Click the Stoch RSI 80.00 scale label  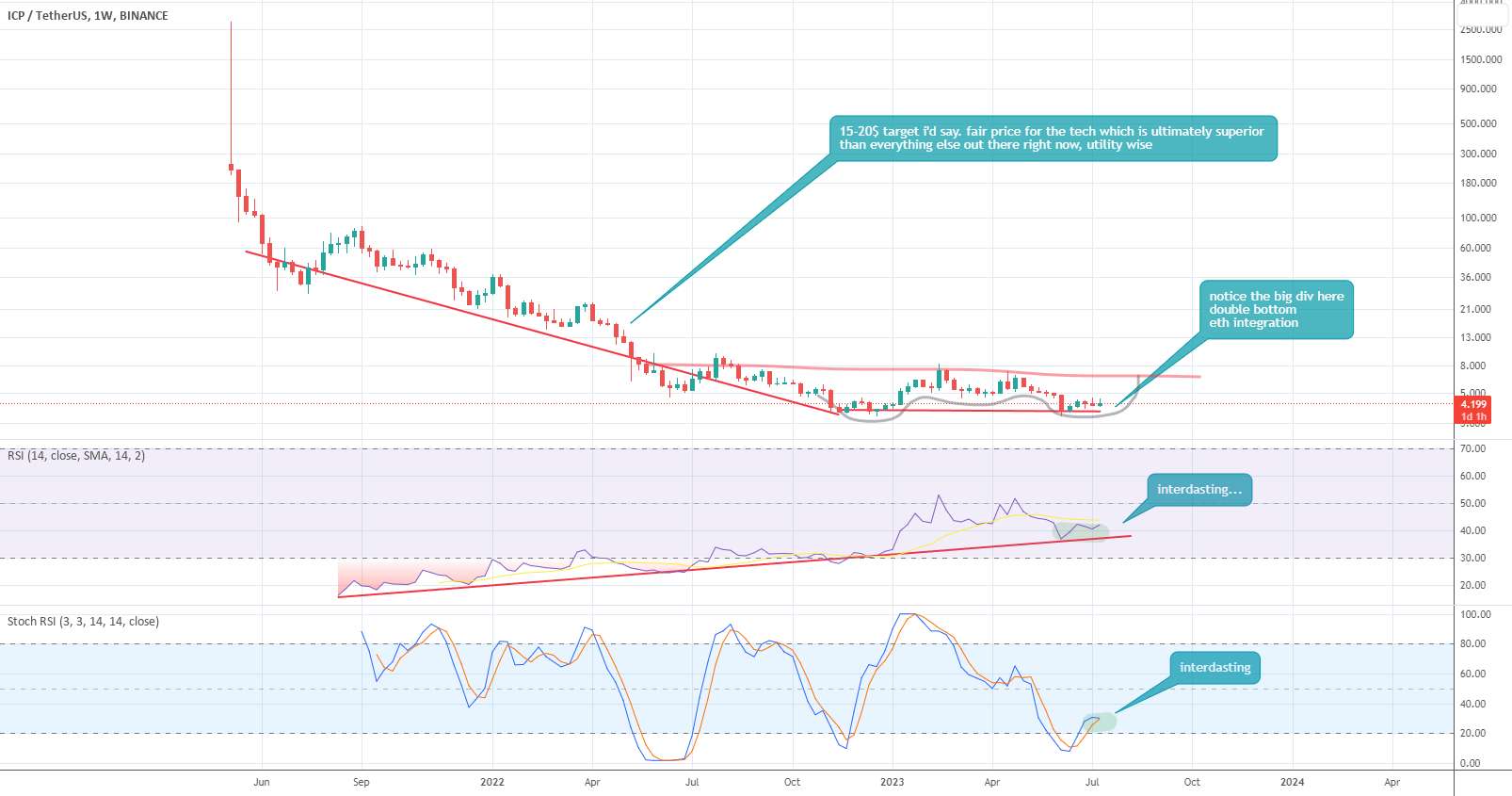click(x=1473, y=643)
